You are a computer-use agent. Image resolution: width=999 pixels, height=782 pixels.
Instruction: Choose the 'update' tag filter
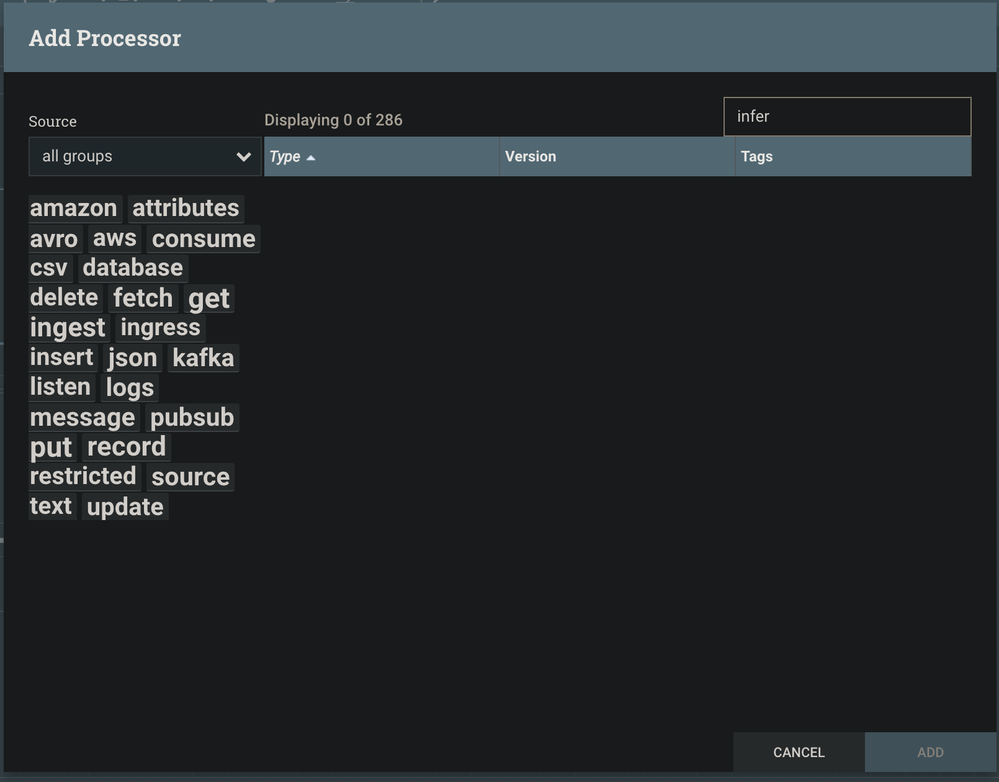pyautogui.click(x=125, y=507)
